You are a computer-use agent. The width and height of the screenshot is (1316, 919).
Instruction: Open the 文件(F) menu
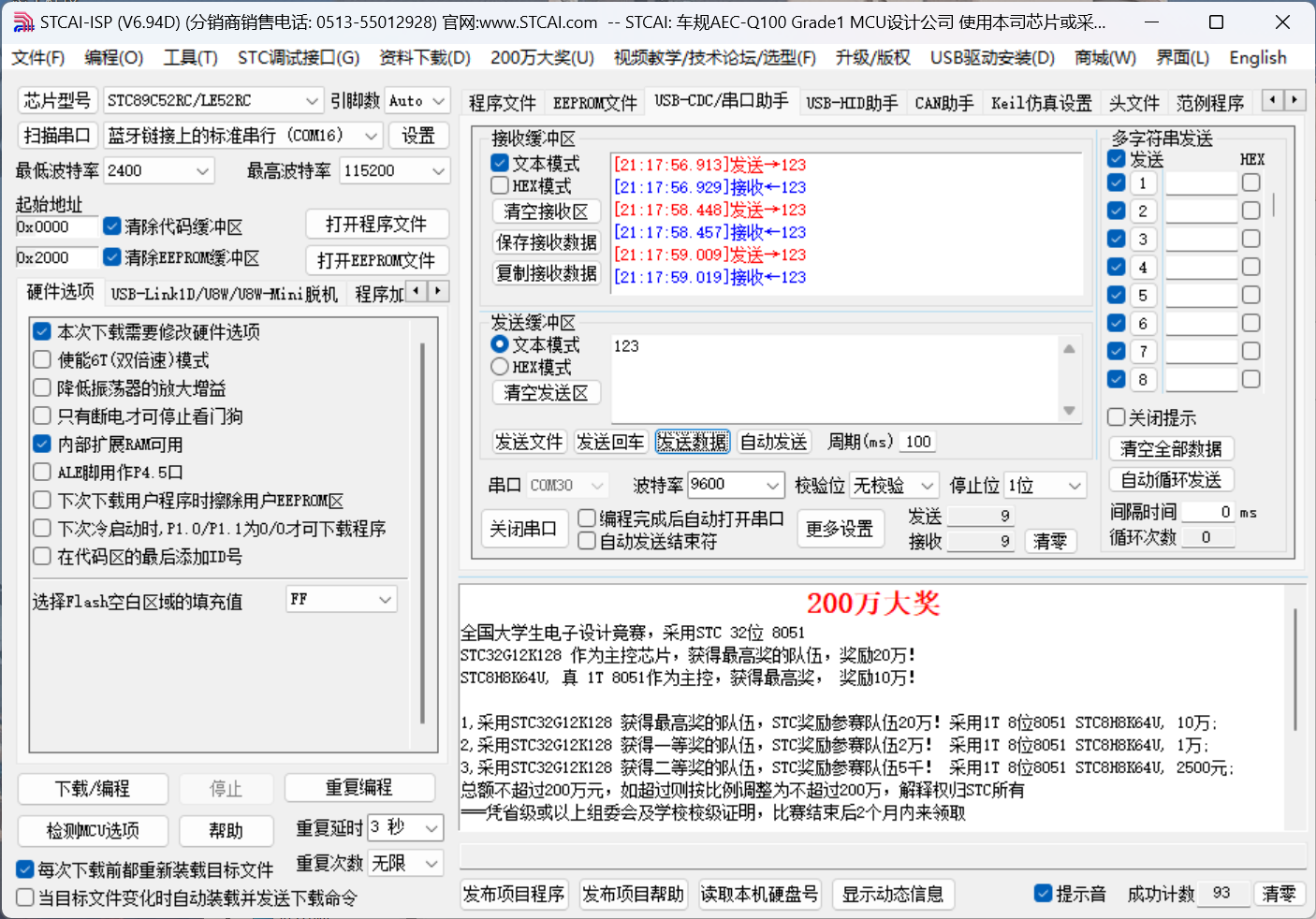tap(38, 58)
